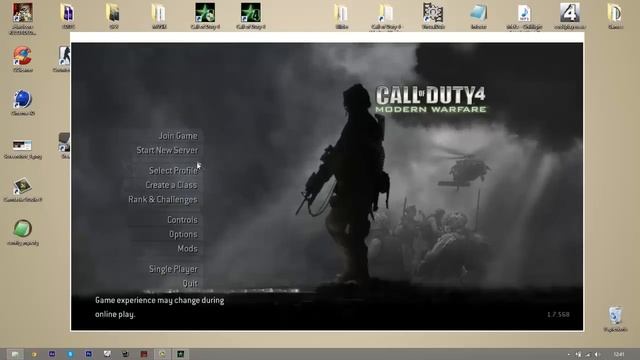The width and height of the screenshot is (640, 360).
Task: Open Create a Class
Action: pyautogui.click(x=171, y=185)
